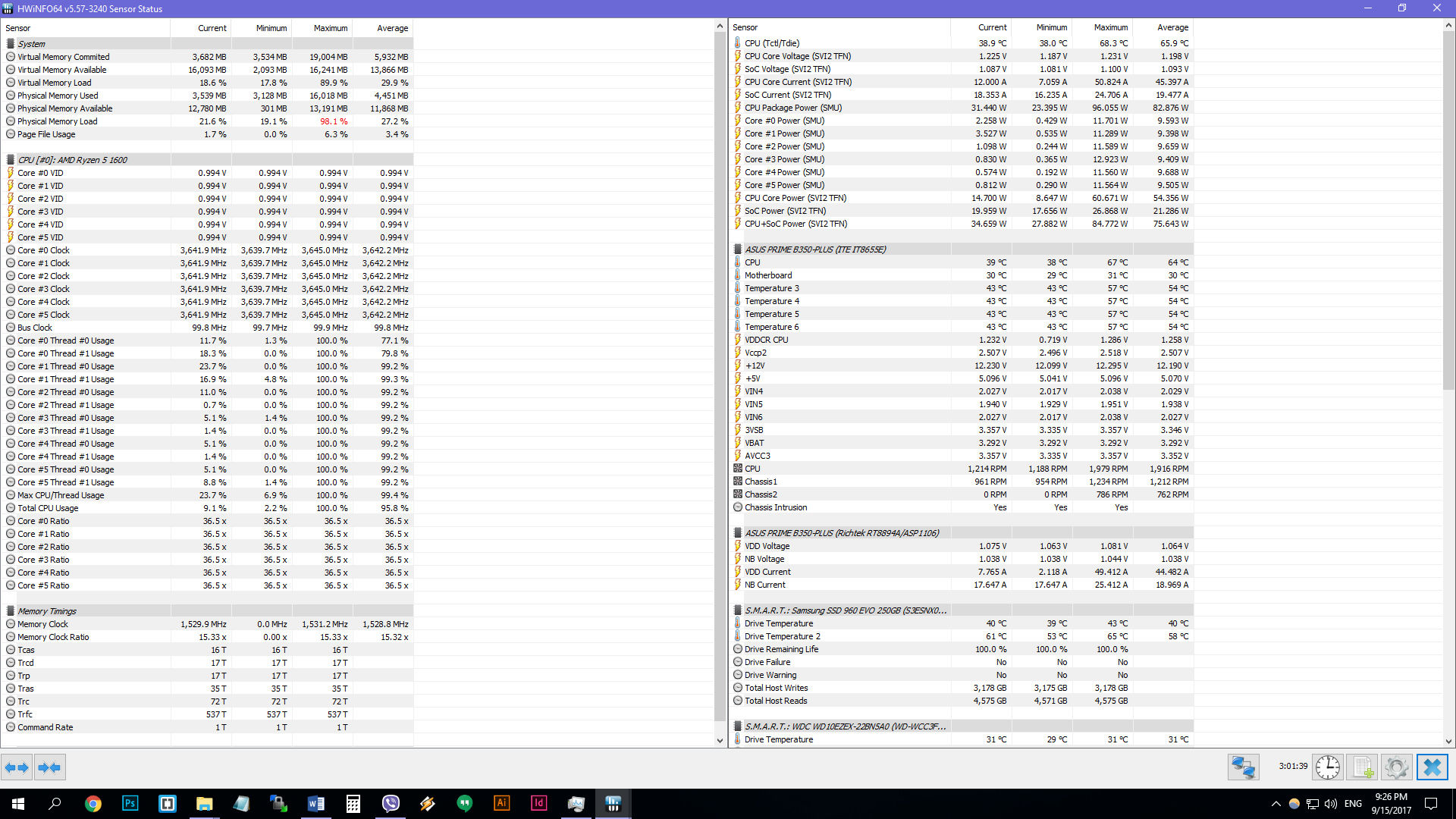The image size is (1456, 819).
Task: Click the expand panes arrows button
Action: coord(17,767)
